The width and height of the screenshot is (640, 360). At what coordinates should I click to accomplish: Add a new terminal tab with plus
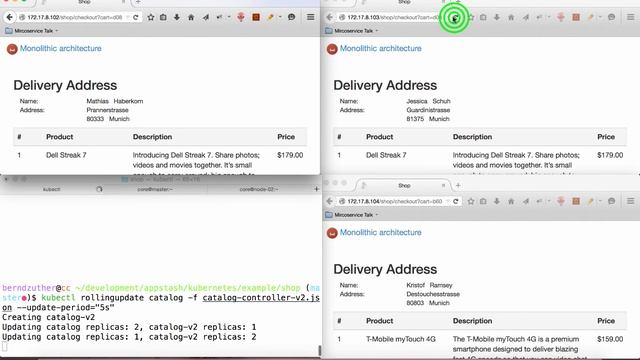[316, 189]
